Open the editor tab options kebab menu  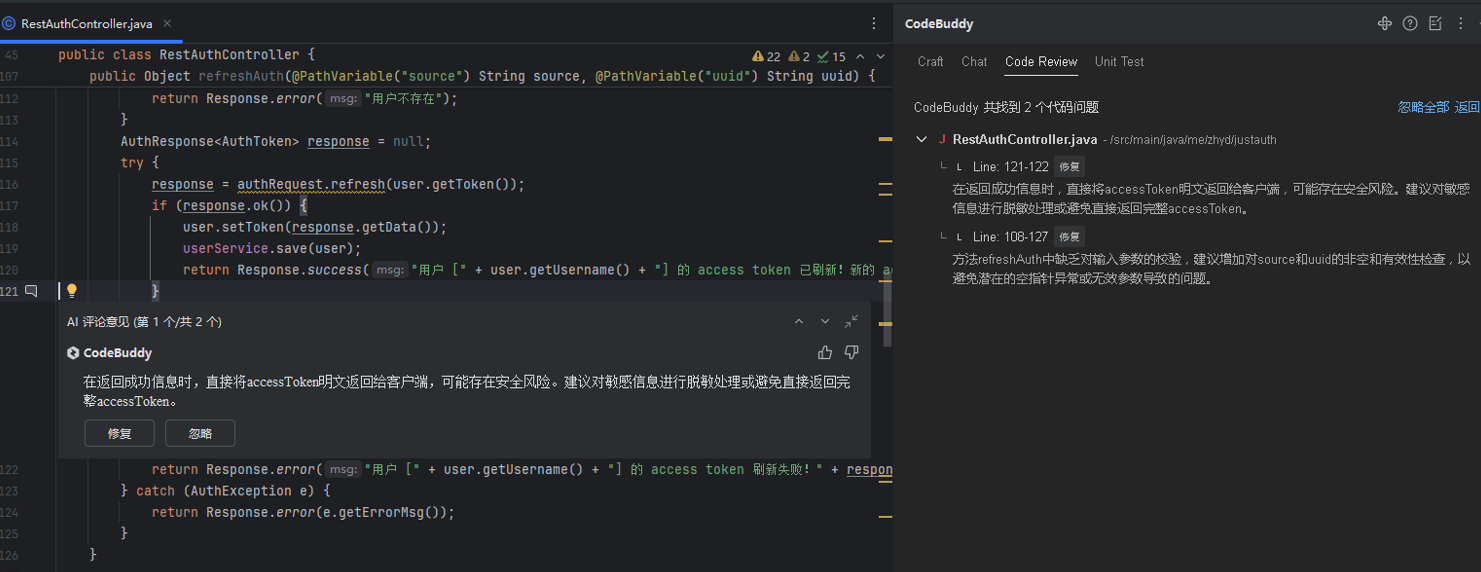(874, 23)
